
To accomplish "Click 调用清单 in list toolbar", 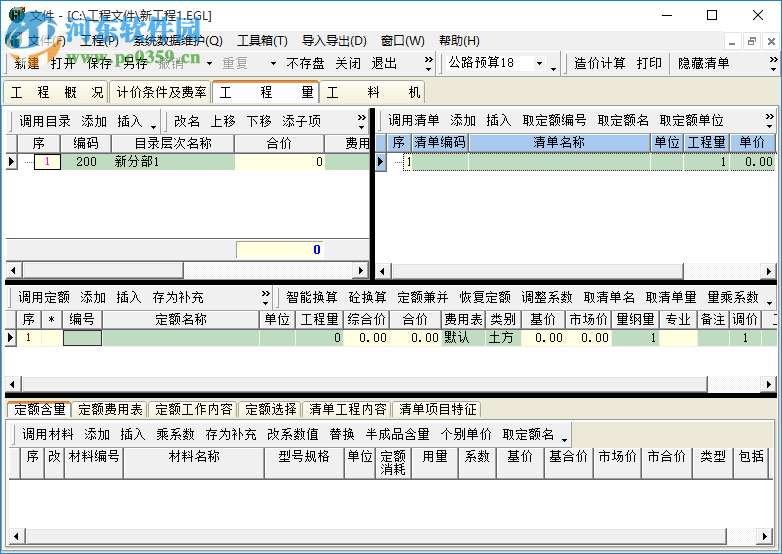I will (414, 120).
